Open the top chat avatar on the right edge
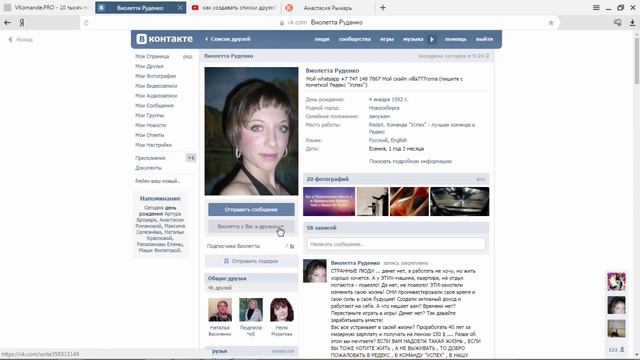The width and height of the screenshot is (640, 360). point(616,282)
